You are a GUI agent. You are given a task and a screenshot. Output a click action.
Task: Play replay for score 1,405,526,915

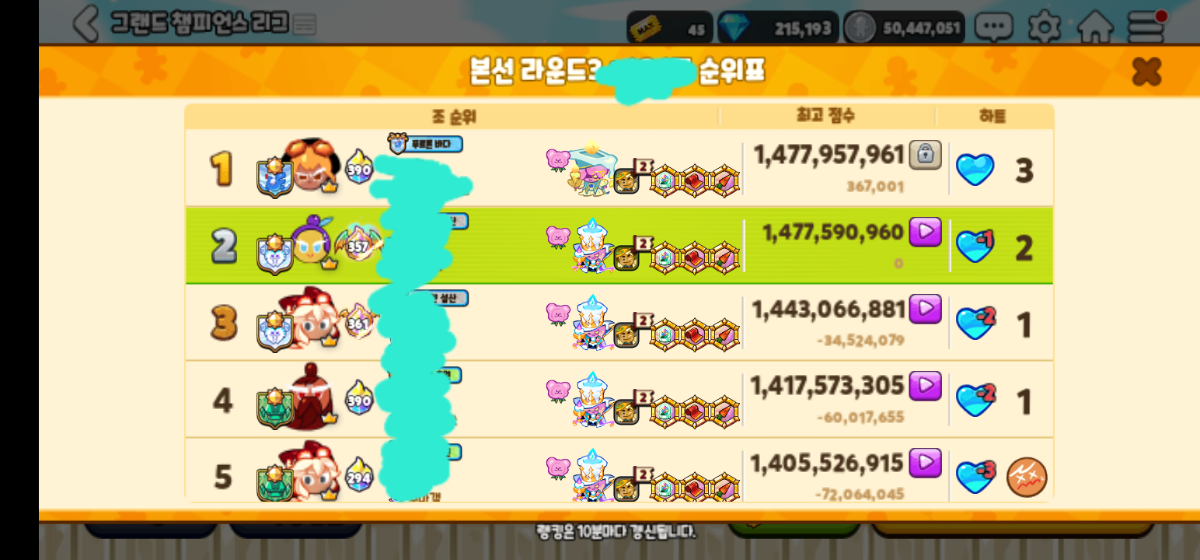pos(926,462)
